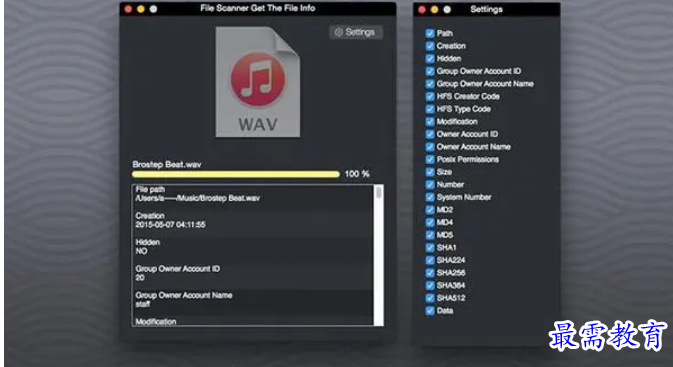673x367 pixels.
Task: Uncheck the SHA224 checkbox
Action: tap(430, 260)
